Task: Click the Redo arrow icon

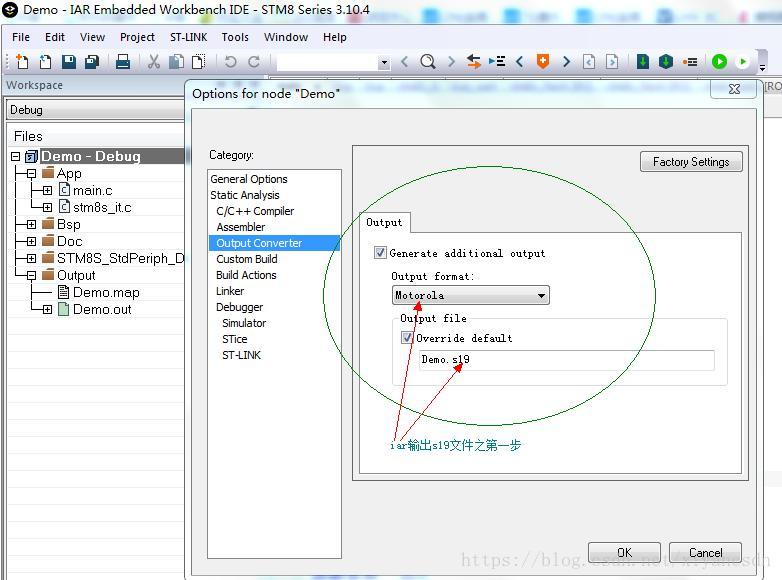Action: (254, 61)
